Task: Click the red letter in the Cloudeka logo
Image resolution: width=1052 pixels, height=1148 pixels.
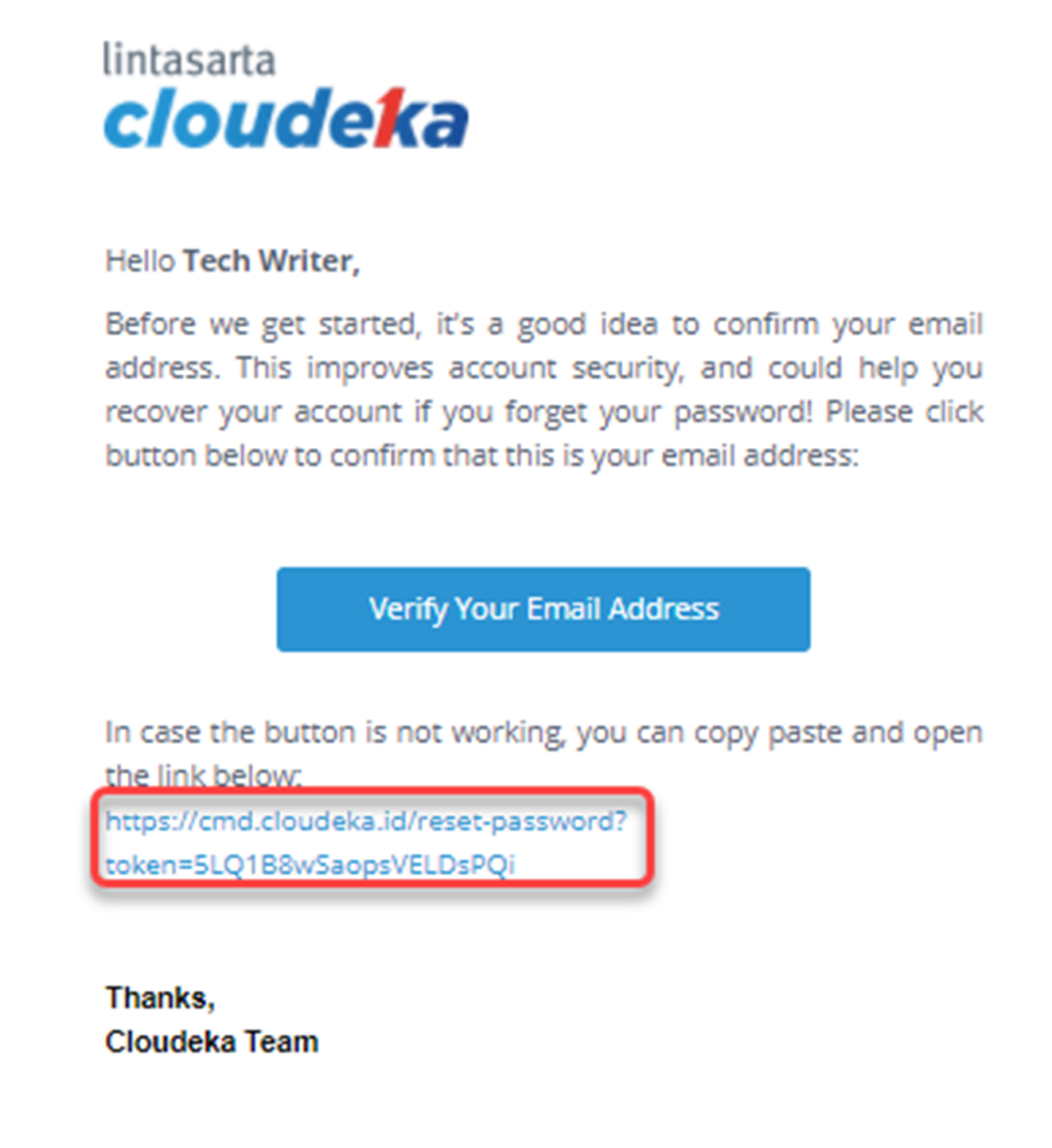Action: pos(388,118)
